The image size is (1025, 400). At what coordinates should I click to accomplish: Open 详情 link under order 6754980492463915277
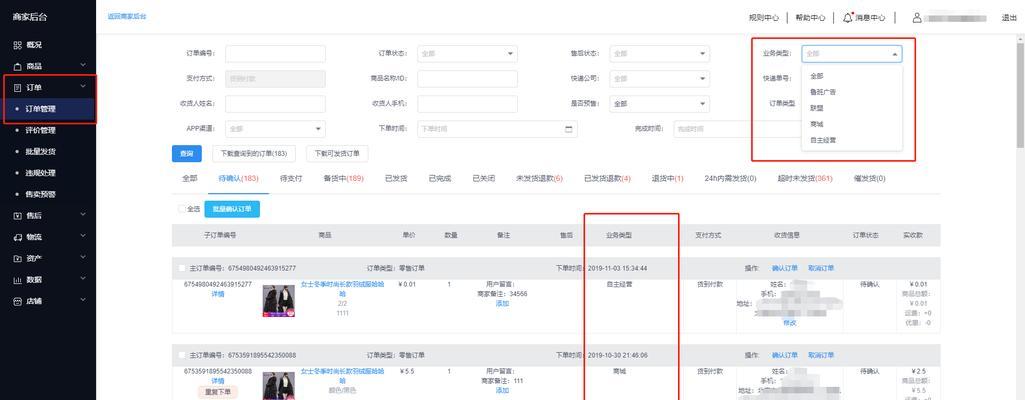218,294
